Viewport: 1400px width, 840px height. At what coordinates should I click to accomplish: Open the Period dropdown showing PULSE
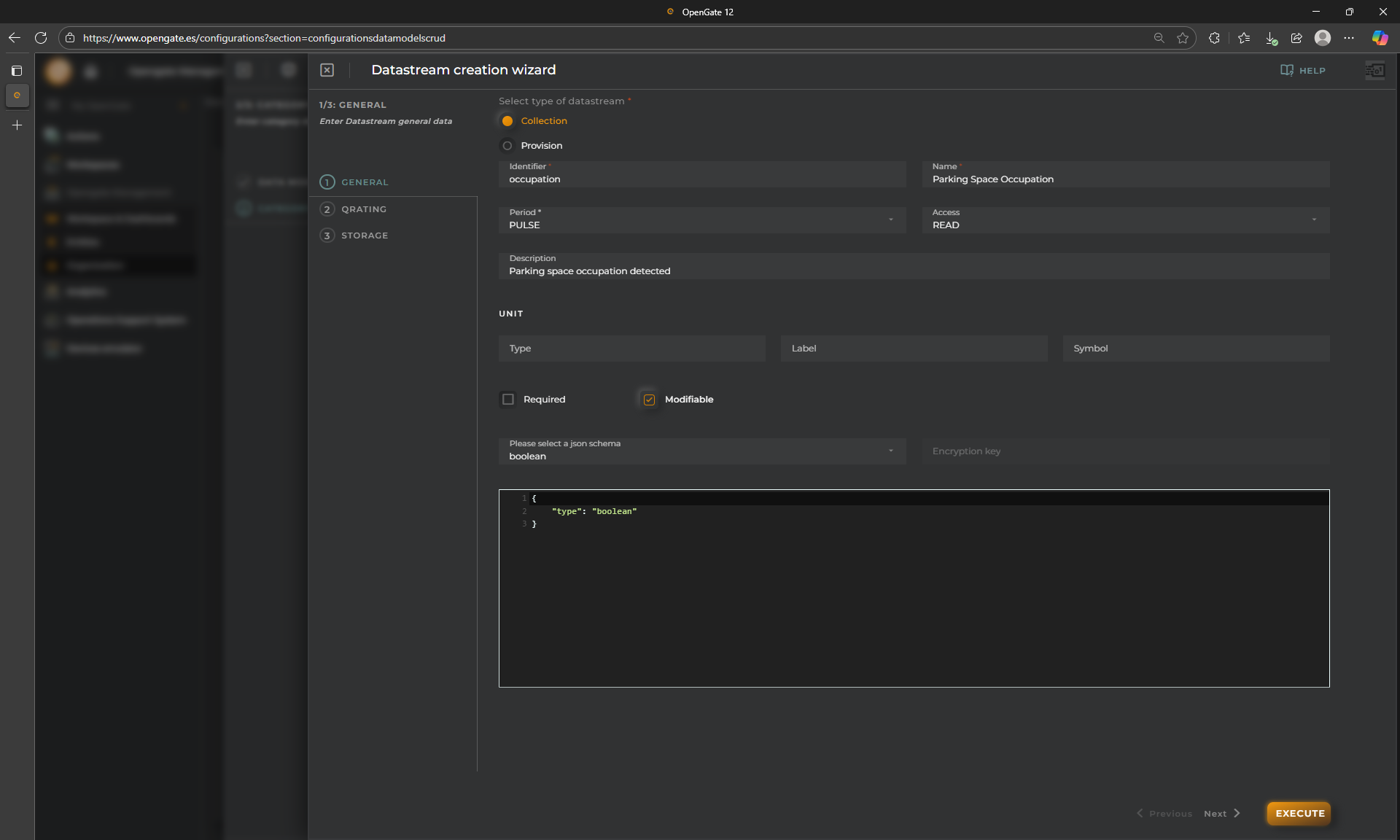[701, 219]
